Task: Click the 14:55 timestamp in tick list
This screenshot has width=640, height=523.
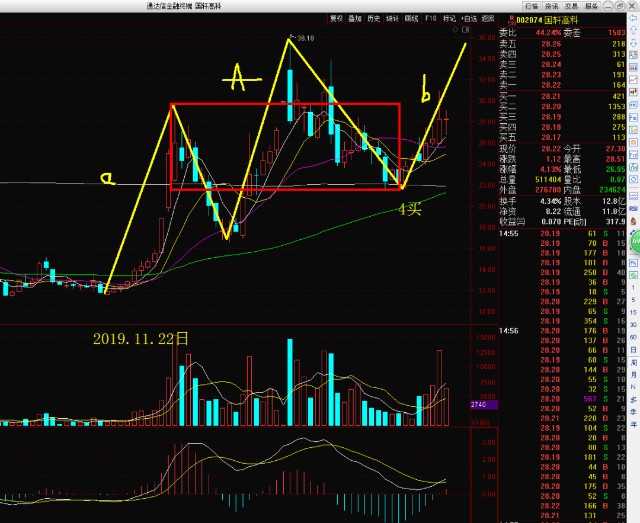Action: click(509, 234)
